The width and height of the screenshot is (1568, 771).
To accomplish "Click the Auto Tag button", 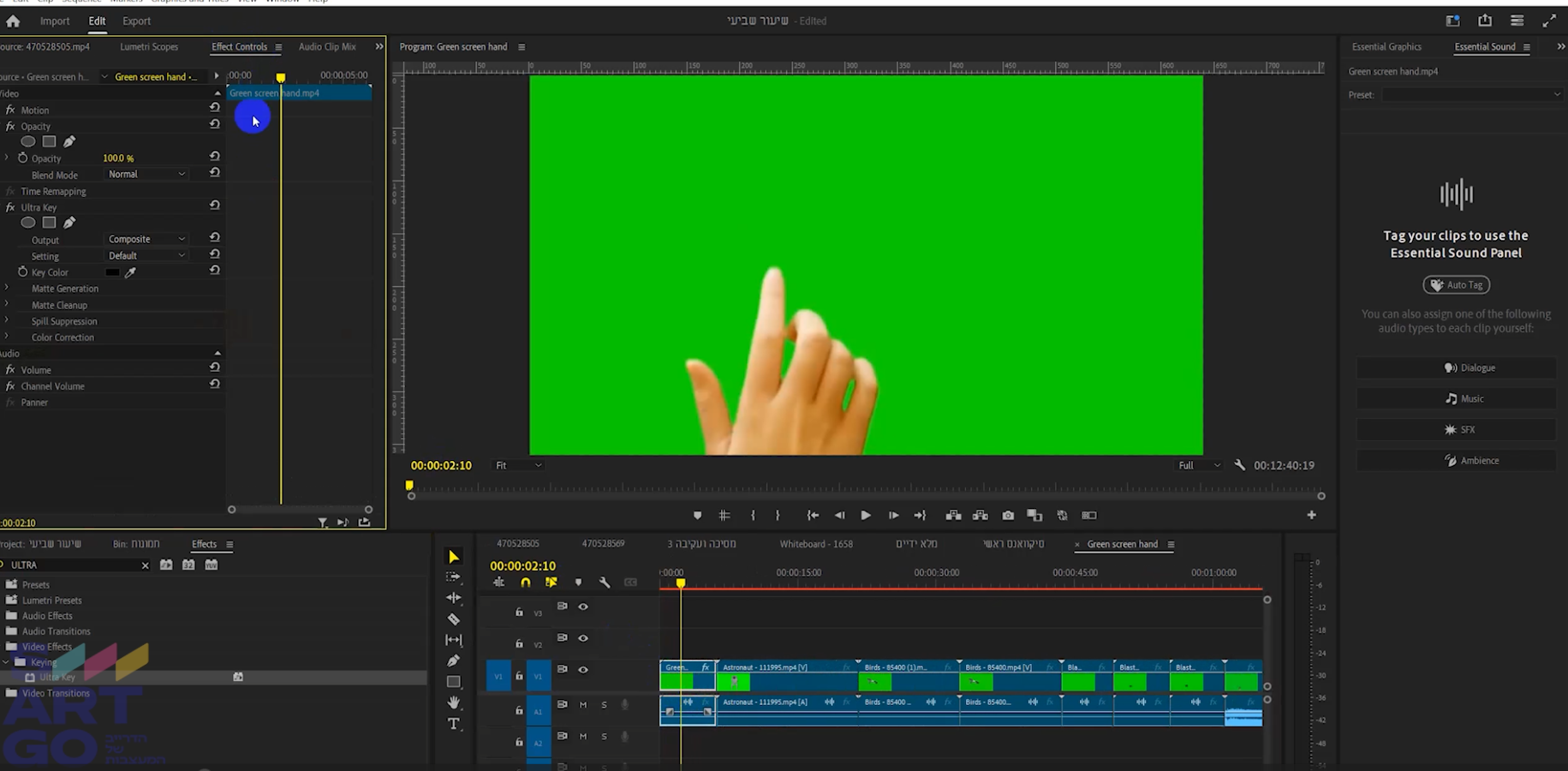I will [1456, 285].
